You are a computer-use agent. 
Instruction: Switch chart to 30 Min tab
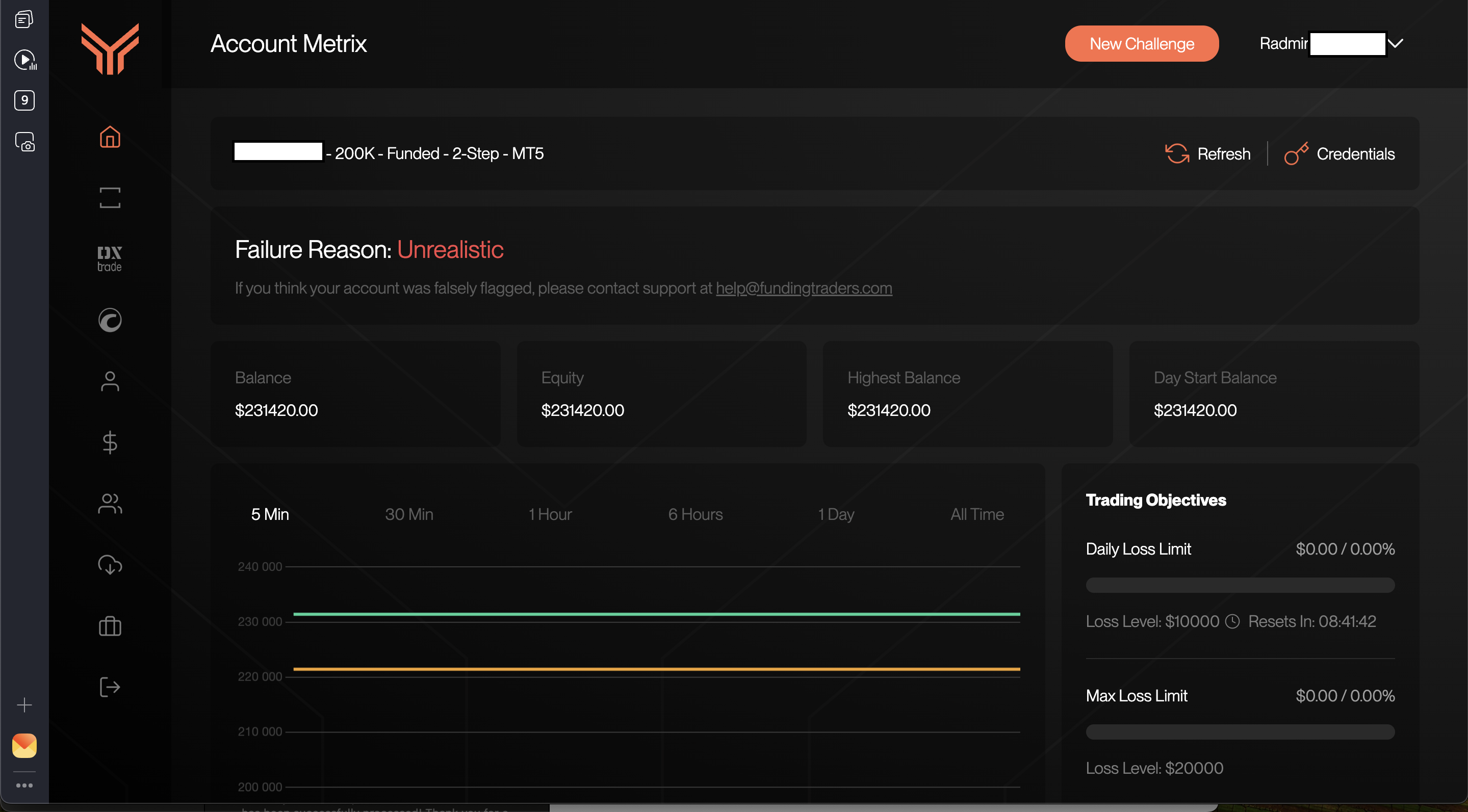[x=409, y=514]
